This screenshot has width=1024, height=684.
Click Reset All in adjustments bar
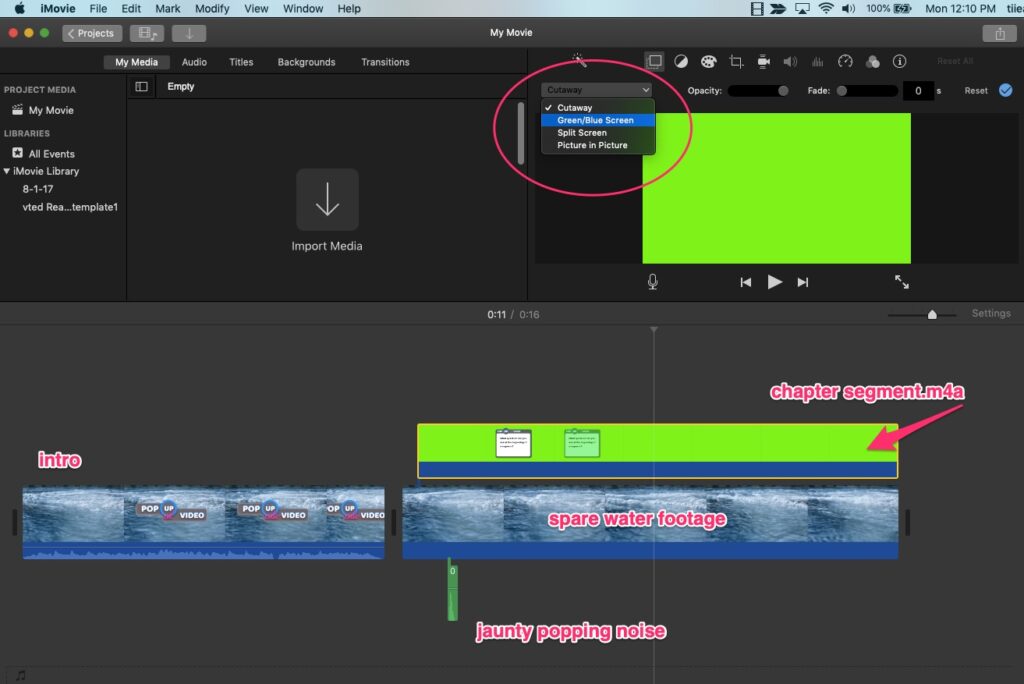coord(955,61)
